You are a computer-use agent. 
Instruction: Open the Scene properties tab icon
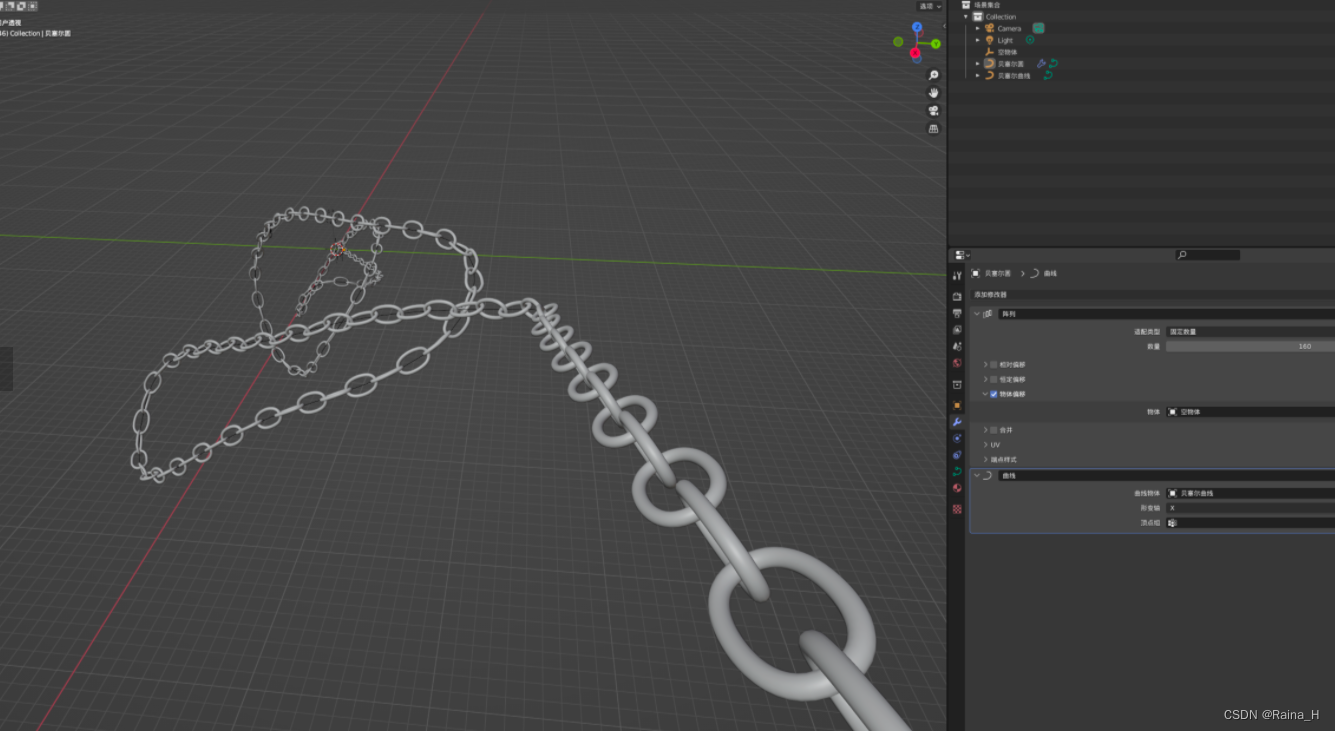pyautogui.click(x=957, y=346)
